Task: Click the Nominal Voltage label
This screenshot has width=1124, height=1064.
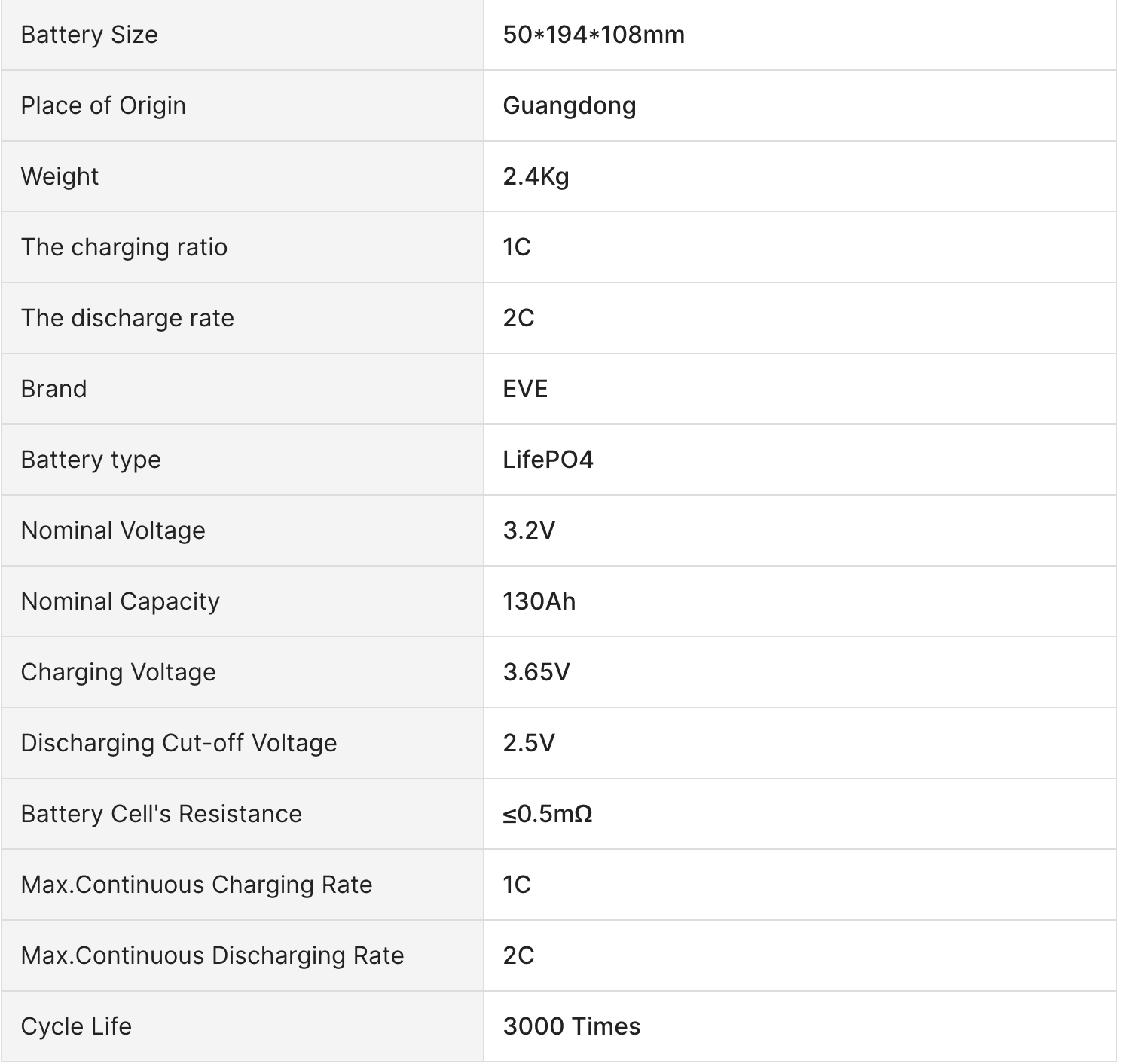Action: (x=113, y=530)
